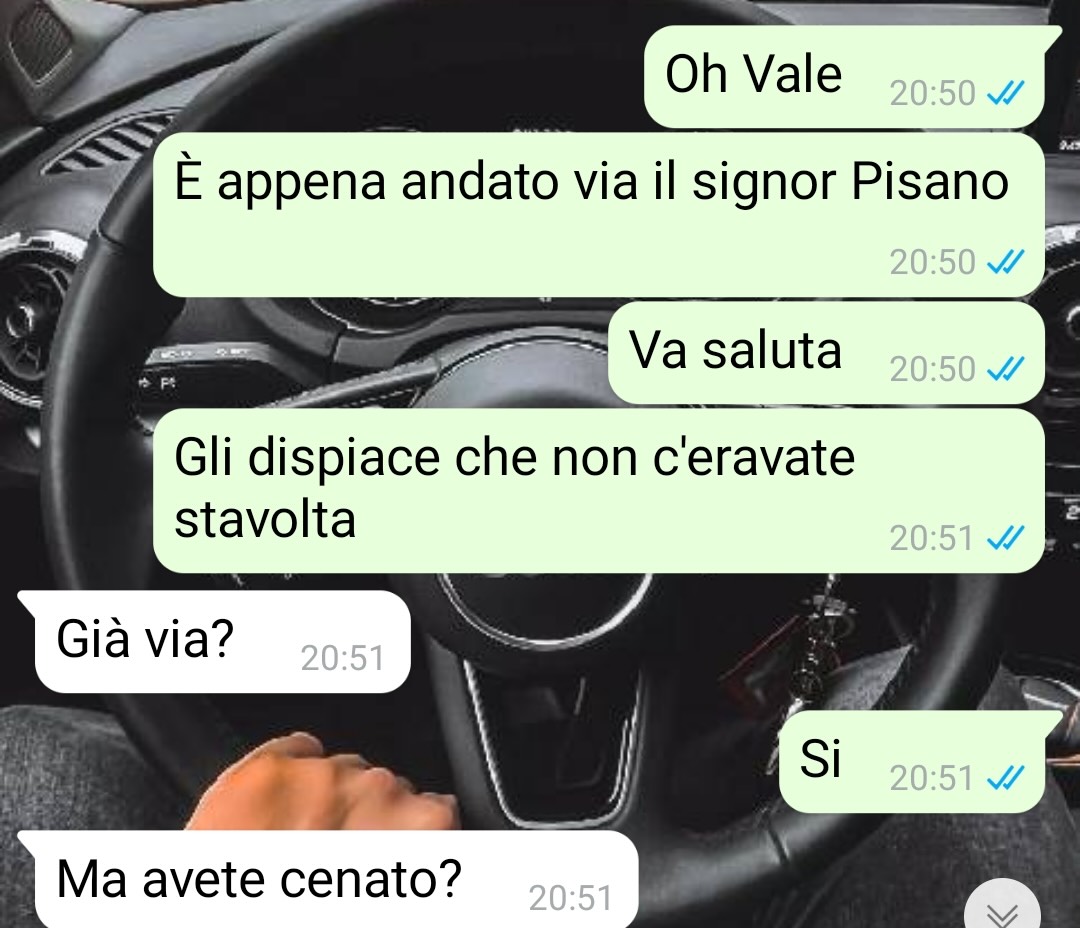Tap blue ticks next to 'Si' message
This screenshot has height=928, width=1080.
[x=1006, y=779]
